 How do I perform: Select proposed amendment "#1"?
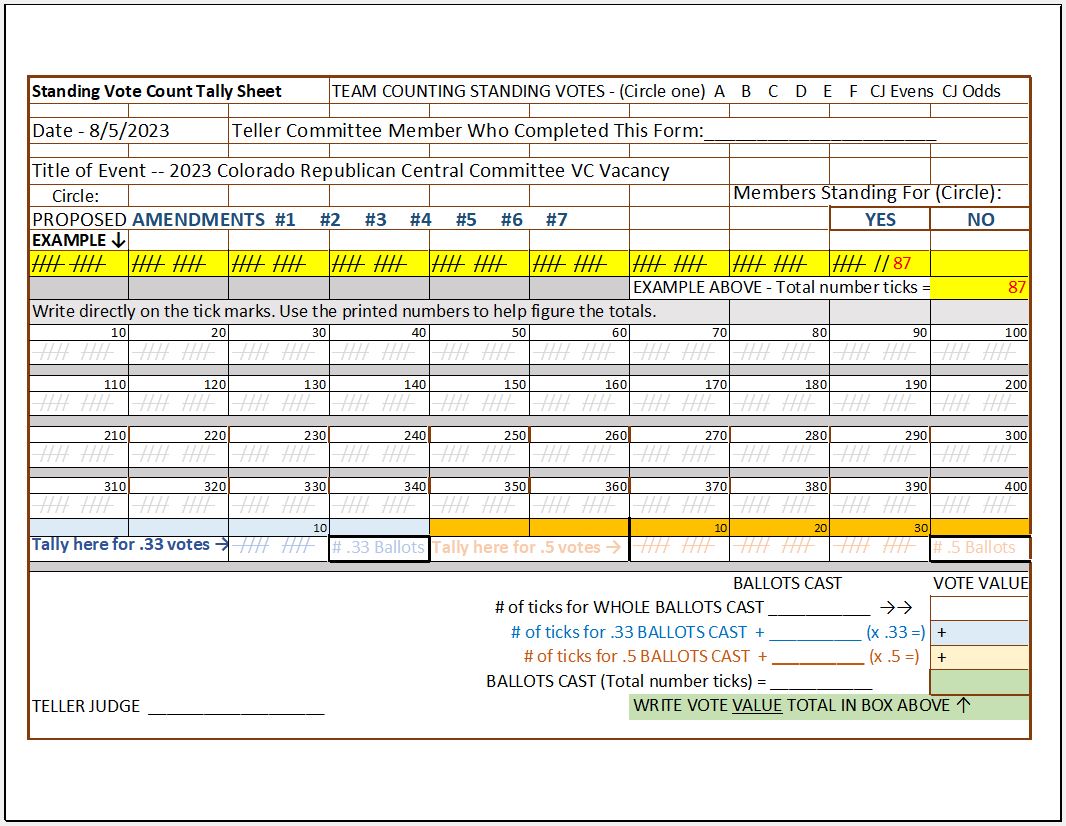[x=283, y=218]
